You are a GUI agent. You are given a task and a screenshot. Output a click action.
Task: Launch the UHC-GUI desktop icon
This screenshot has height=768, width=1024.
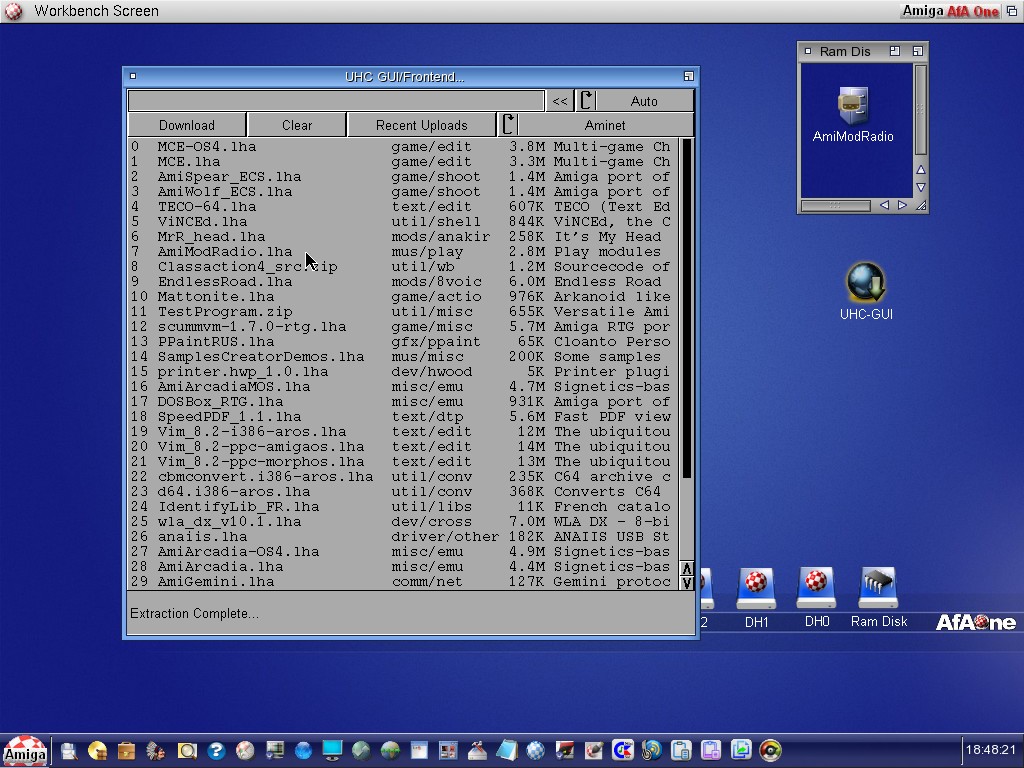click(x=865, y=284)
